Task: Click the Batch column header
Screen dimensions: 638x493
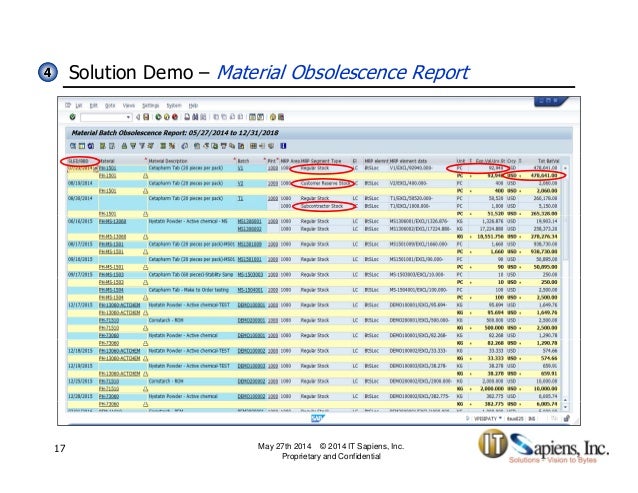Action: click(x=243, y=161)
